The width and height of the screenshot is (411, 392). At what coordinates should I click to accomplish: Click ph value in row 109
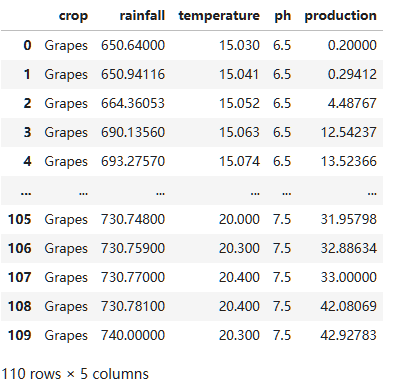[282, 335]
